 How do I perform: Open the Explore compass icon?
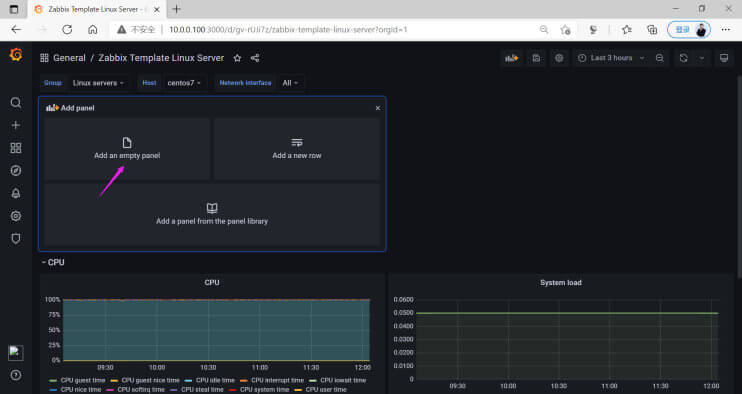(x=16, y=171)
